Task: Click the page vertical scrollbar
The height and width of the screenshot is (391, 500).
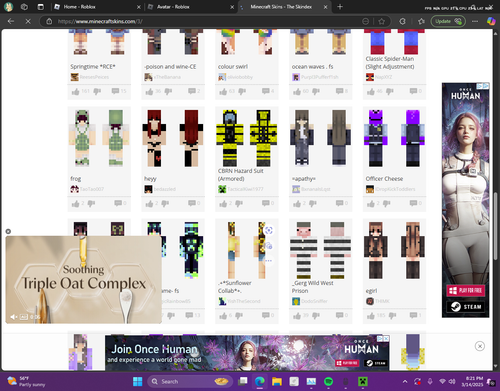Action: (496, 226)
